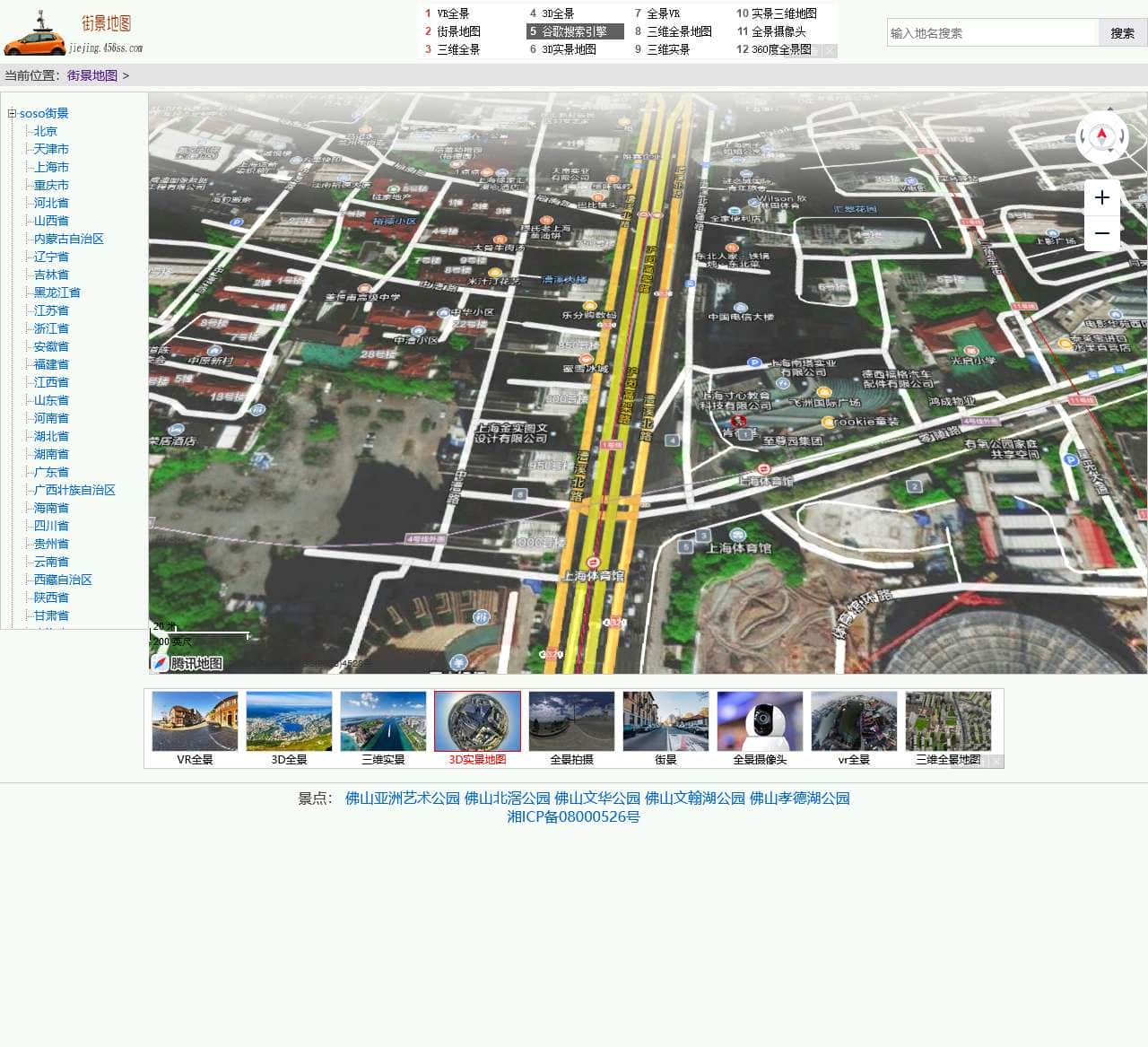The image size is (1148, 1047).
Task: Select 浙江省 in the region tree
Action: pyautogui.click(x=51, y=328)
